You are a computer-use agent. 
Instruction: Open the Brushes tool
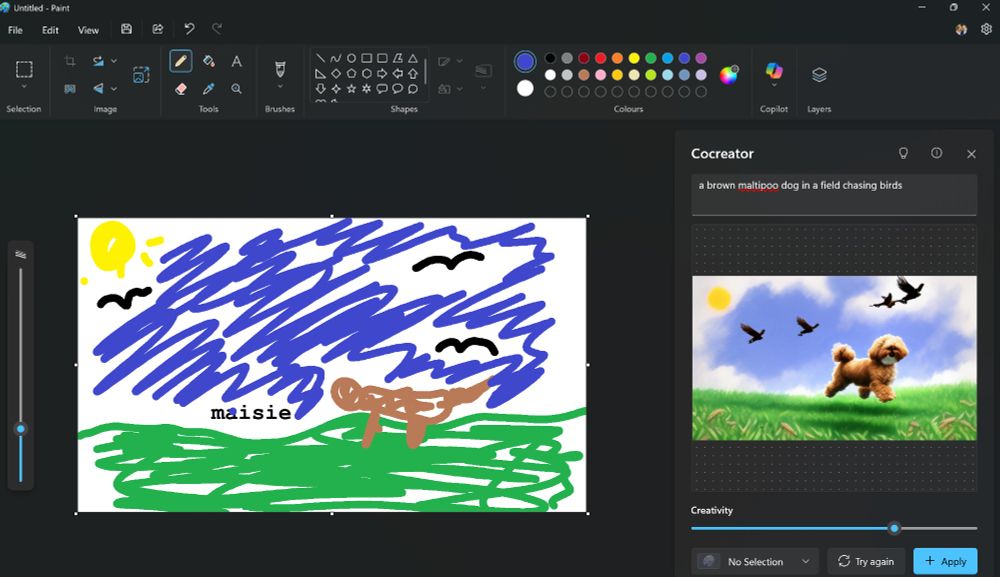pyautogui.click(x=280, y=69)
